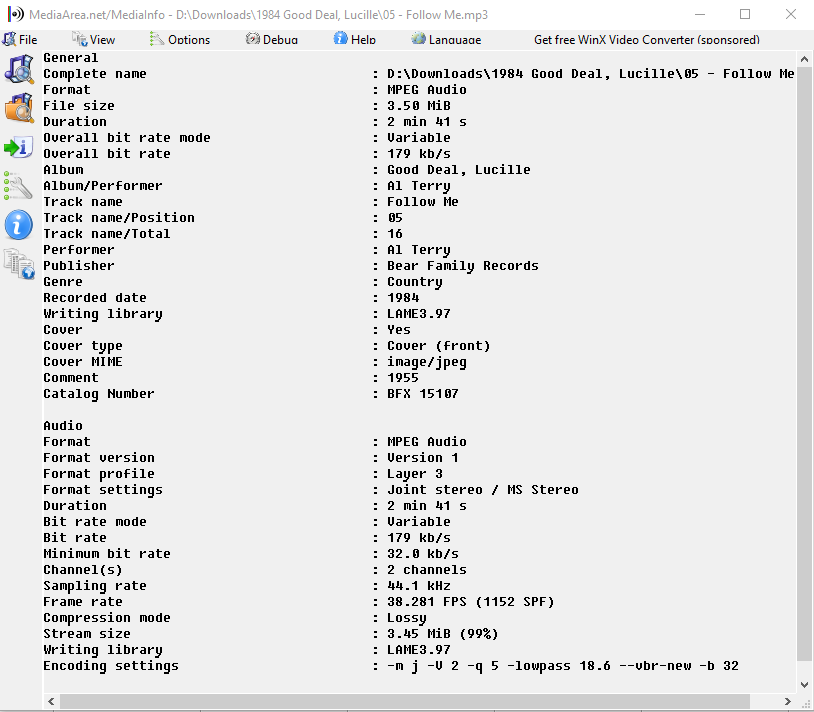Image resolution: width=814 pixels, height=712 pixels.
Task: Click the blue About info sidebar icon
Action: [19, 225]
